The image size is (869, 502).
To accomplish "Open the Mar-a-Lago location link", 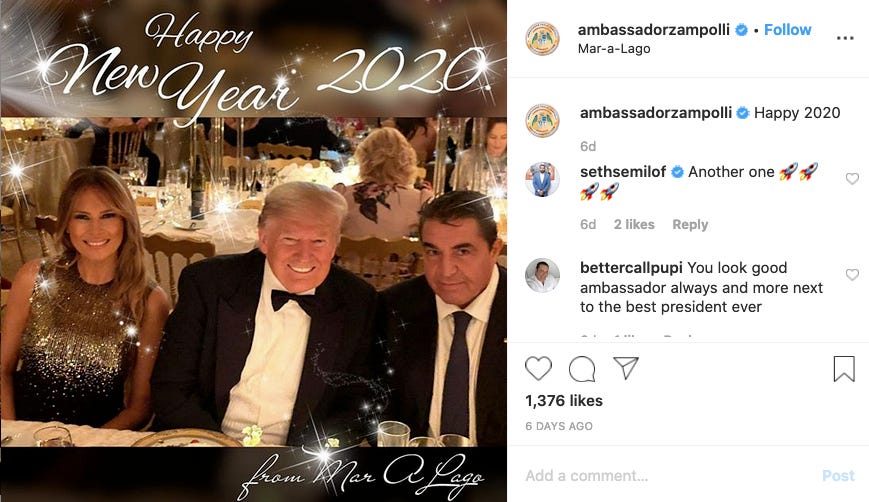I will coord(614,49).
